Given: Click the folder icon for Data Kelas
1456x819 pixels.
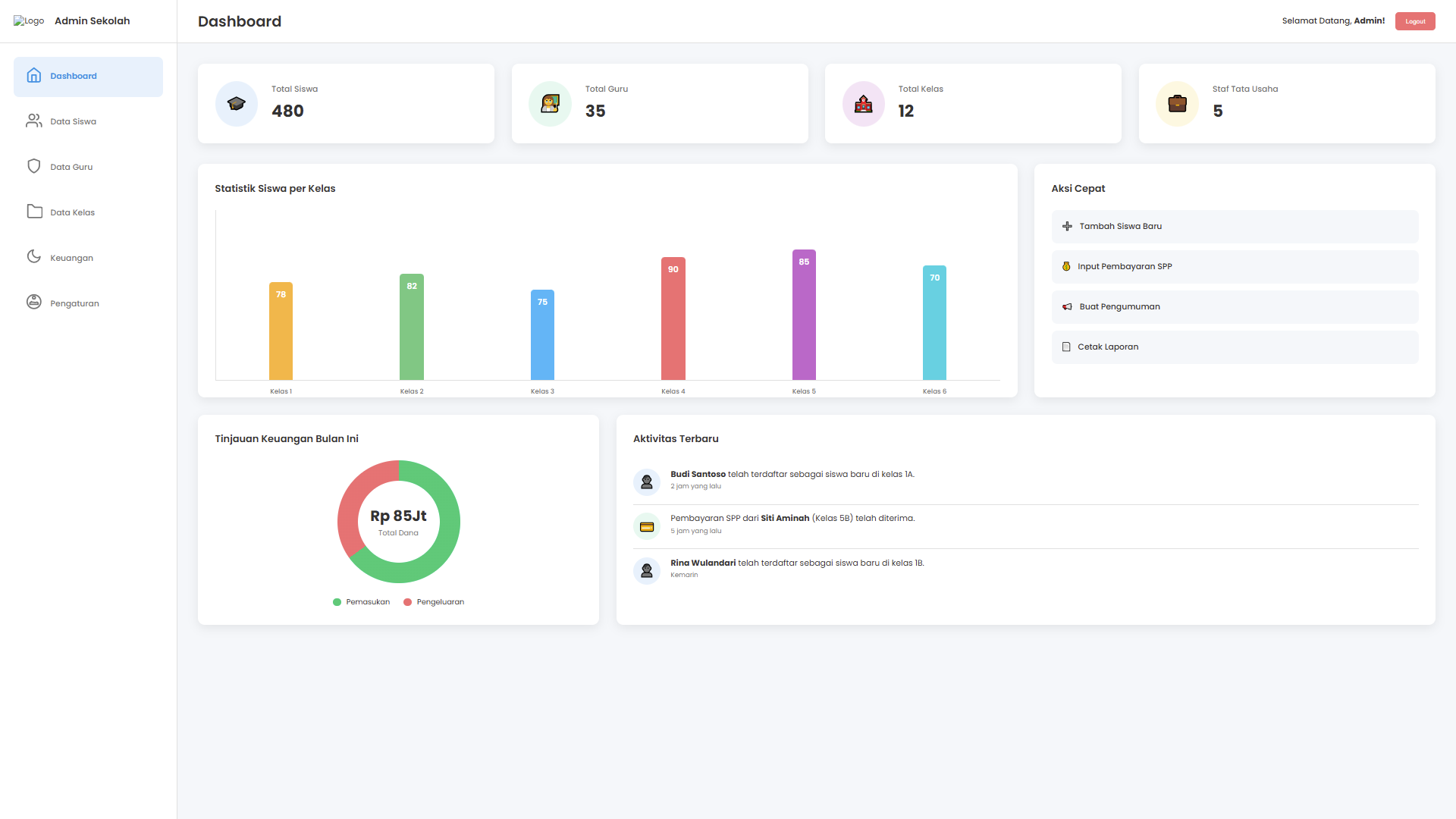Looking at the screenshot, I should pos(34,212).
